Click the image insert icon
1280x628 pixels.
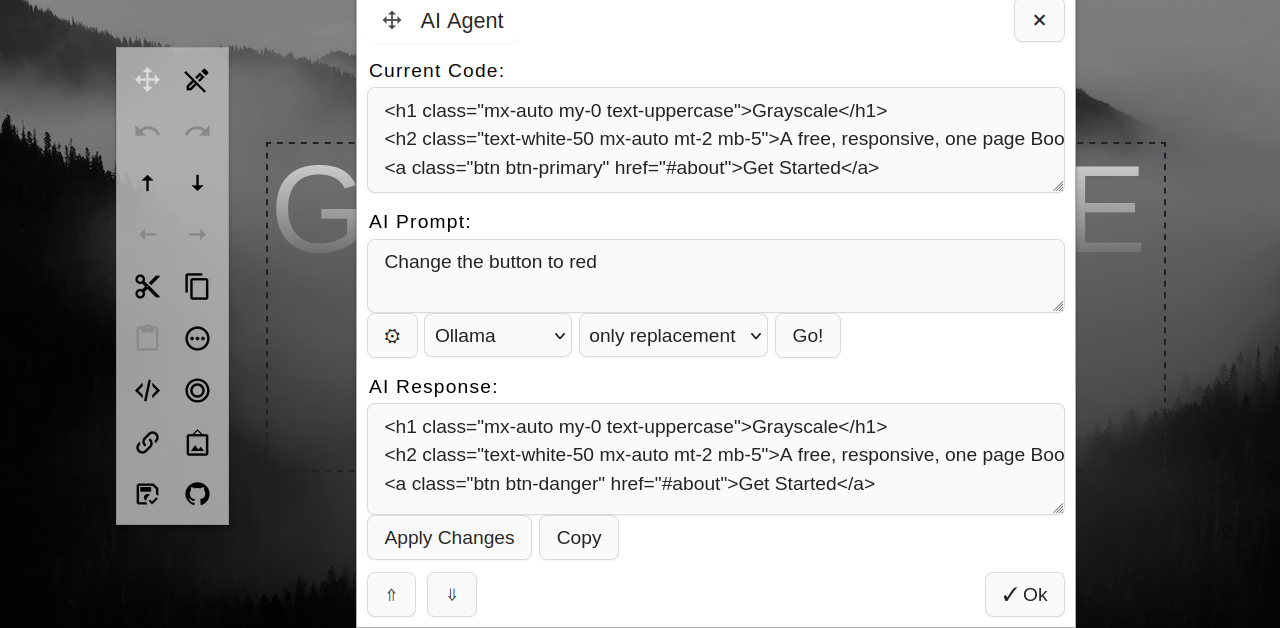[197, 442]
